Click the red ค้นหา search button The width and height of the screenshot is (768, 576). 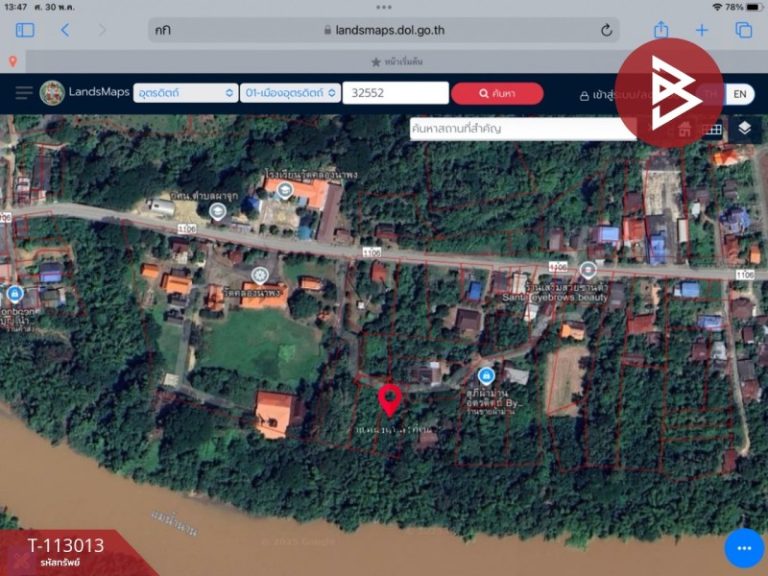pos(497,93)
